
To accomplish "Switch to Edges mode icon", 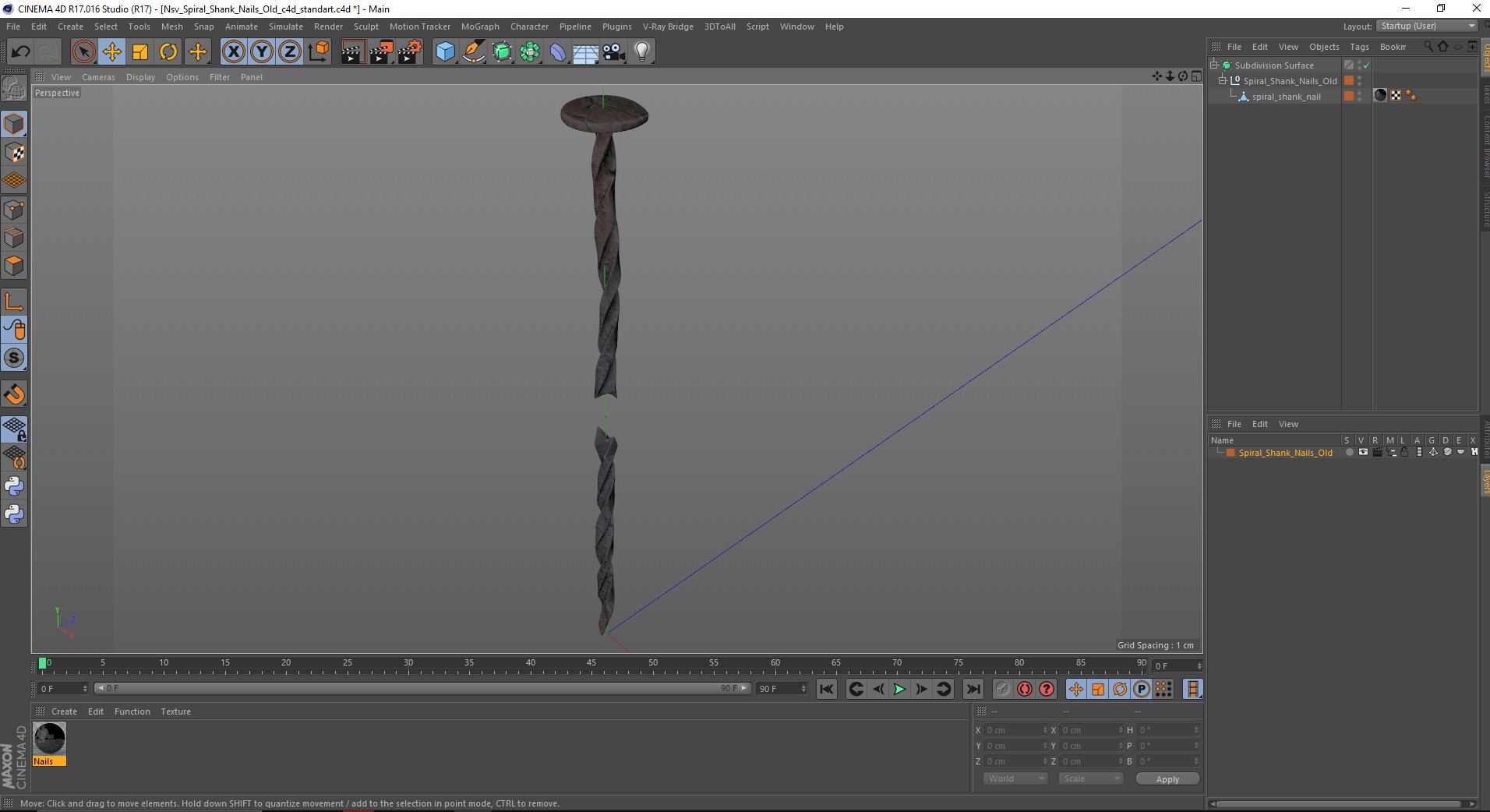I will (14, 238).
